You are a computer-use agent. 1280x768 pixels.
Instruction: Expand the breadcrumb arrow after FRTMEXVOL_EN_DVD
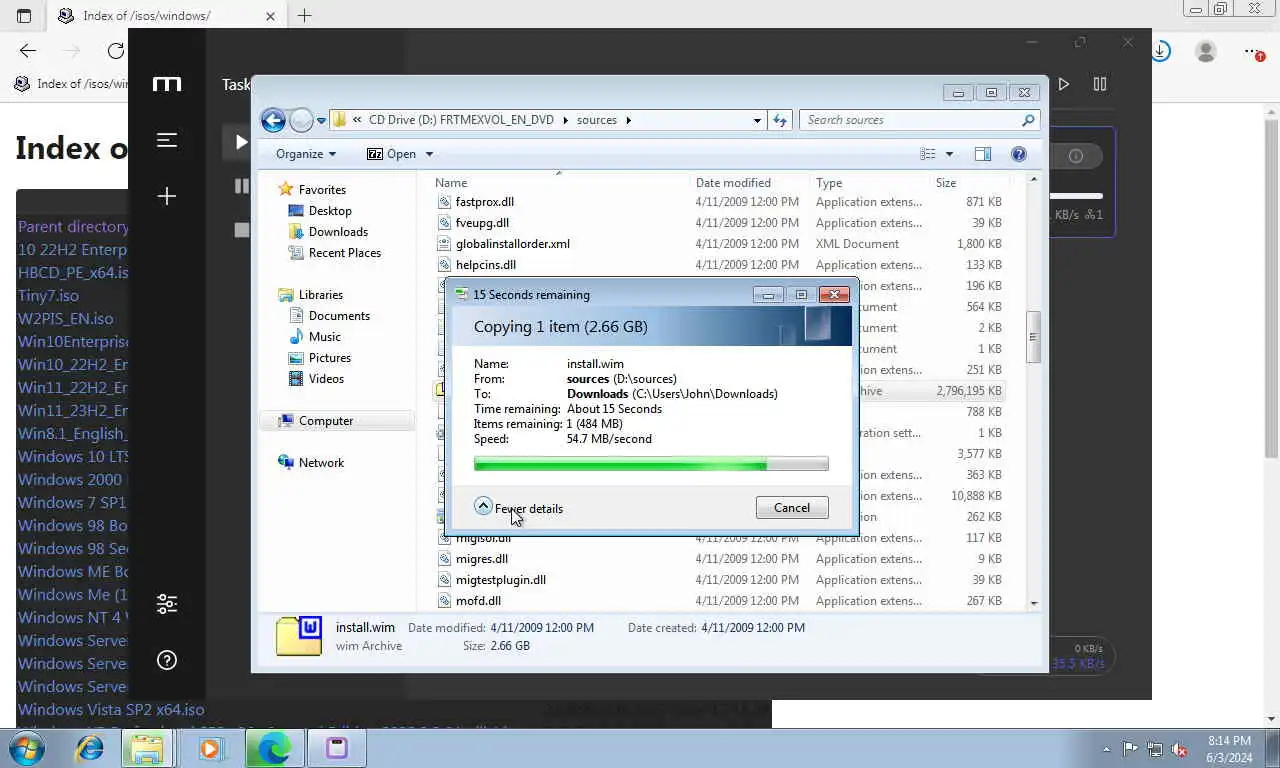[x=566, y=120]
